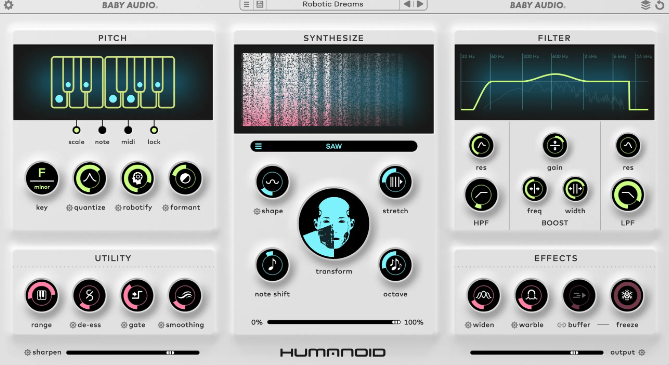The image size is (669, 365).
Task: Open smoothing settings gear icon
Action: pyautogui.click(x=161, y=325)
